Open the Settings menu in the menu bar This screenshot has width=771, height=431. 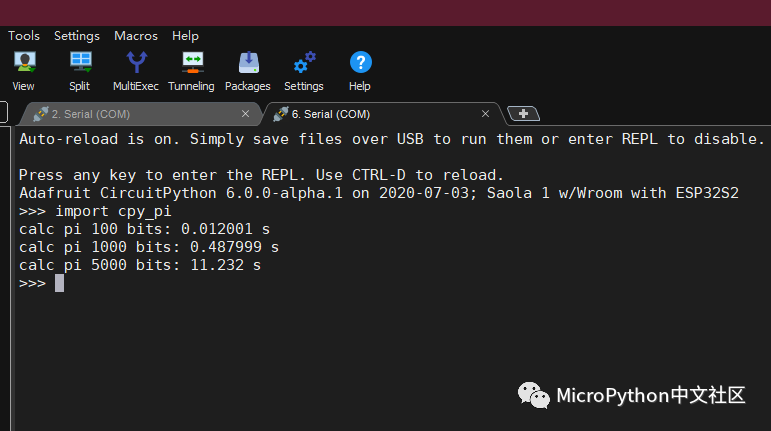click(77, 36)
